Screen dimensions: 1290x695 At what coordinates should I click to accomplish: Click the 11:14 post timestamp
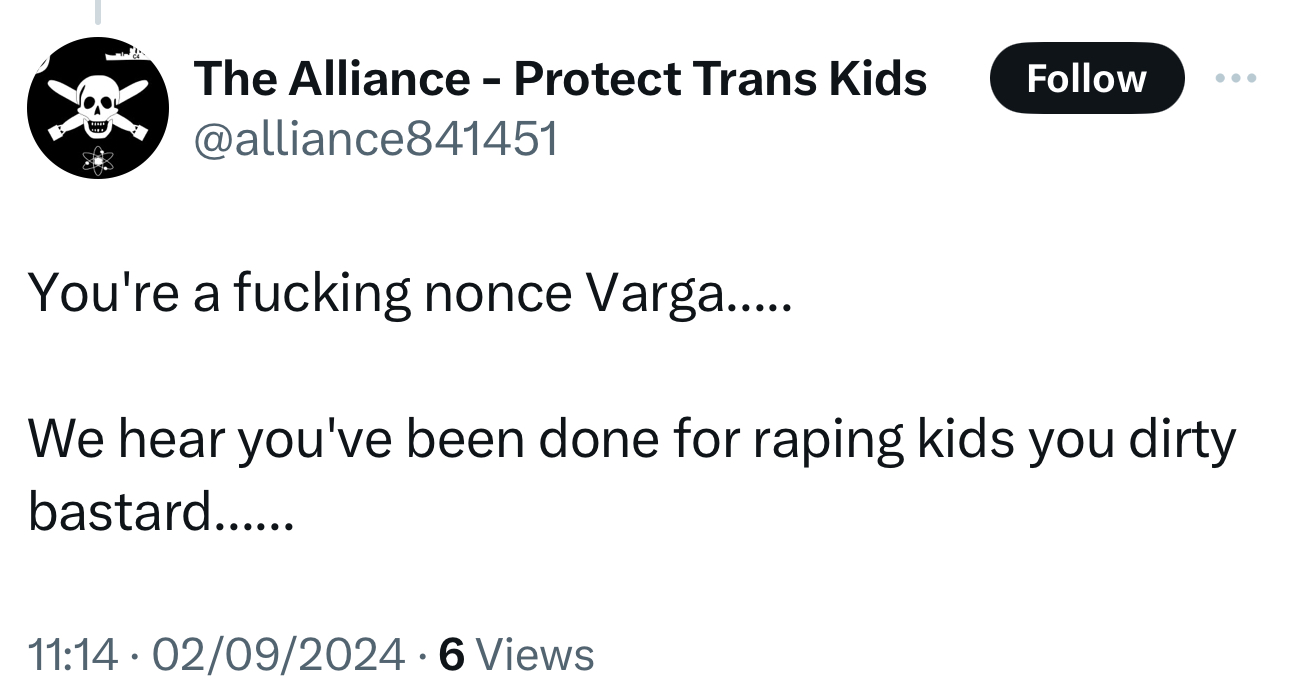[72, 655]
